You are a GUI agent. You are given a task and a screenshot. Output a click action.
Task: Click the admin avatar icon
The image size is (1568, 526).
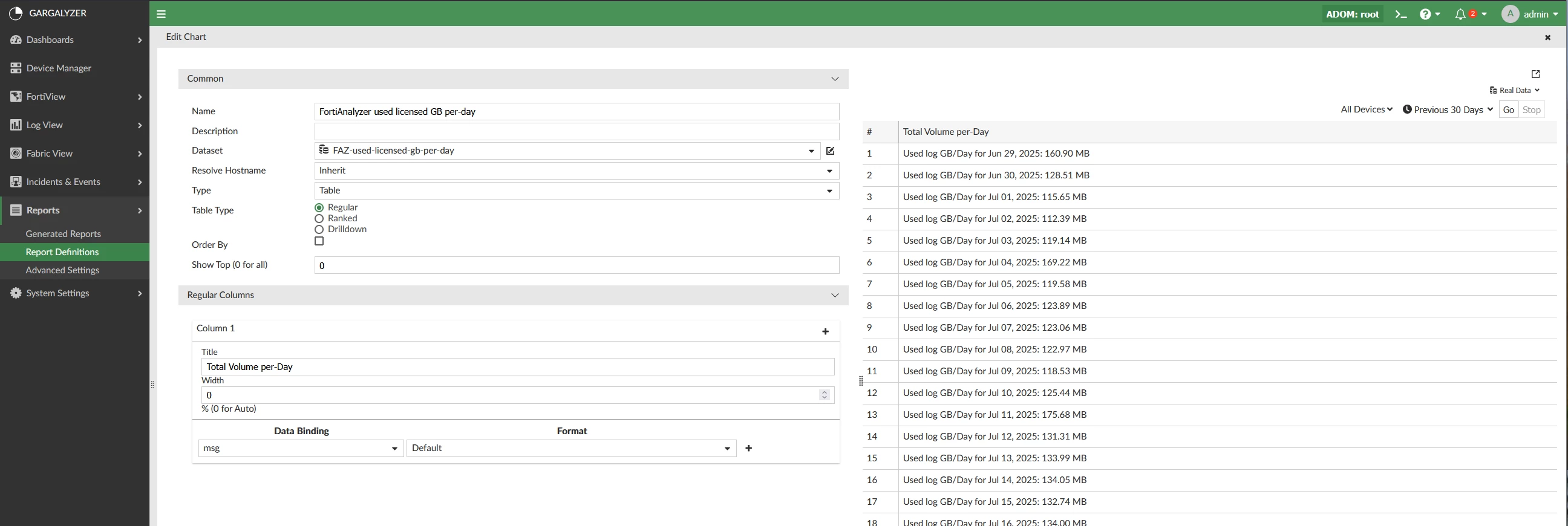1509,14
